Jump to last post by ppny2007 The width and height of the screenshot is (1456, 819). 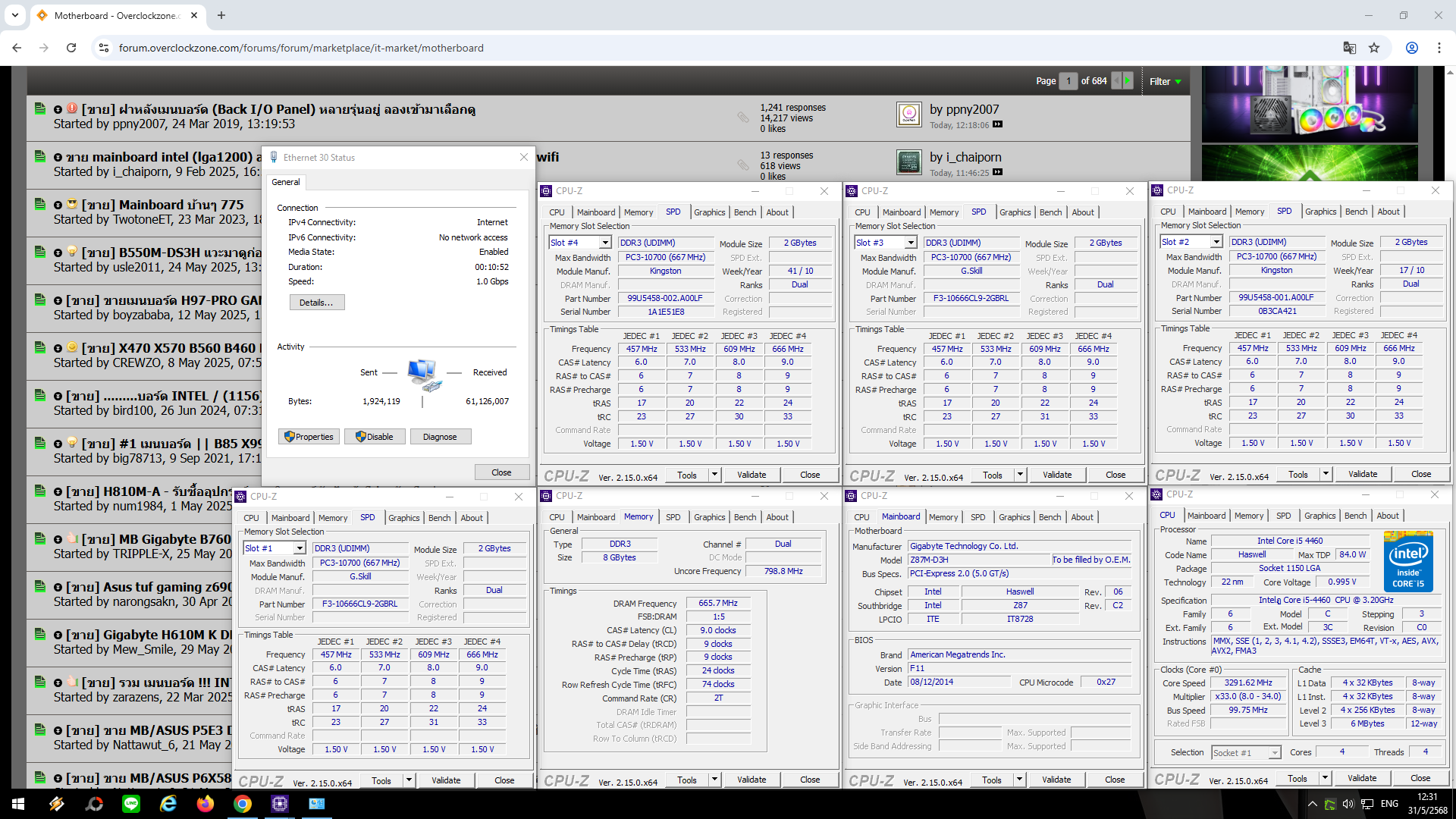pyautogui.click(x=997, y=125)
